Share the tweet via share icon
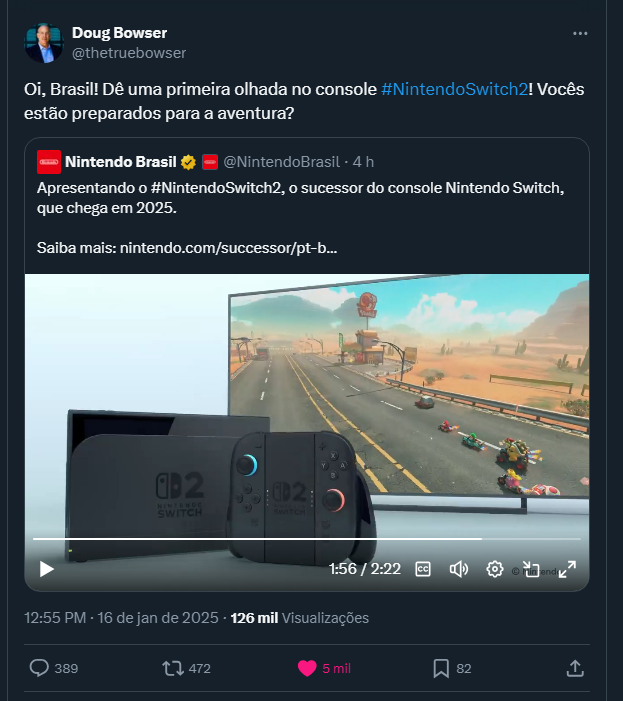623x701 pixels. [x=575, y=668]
